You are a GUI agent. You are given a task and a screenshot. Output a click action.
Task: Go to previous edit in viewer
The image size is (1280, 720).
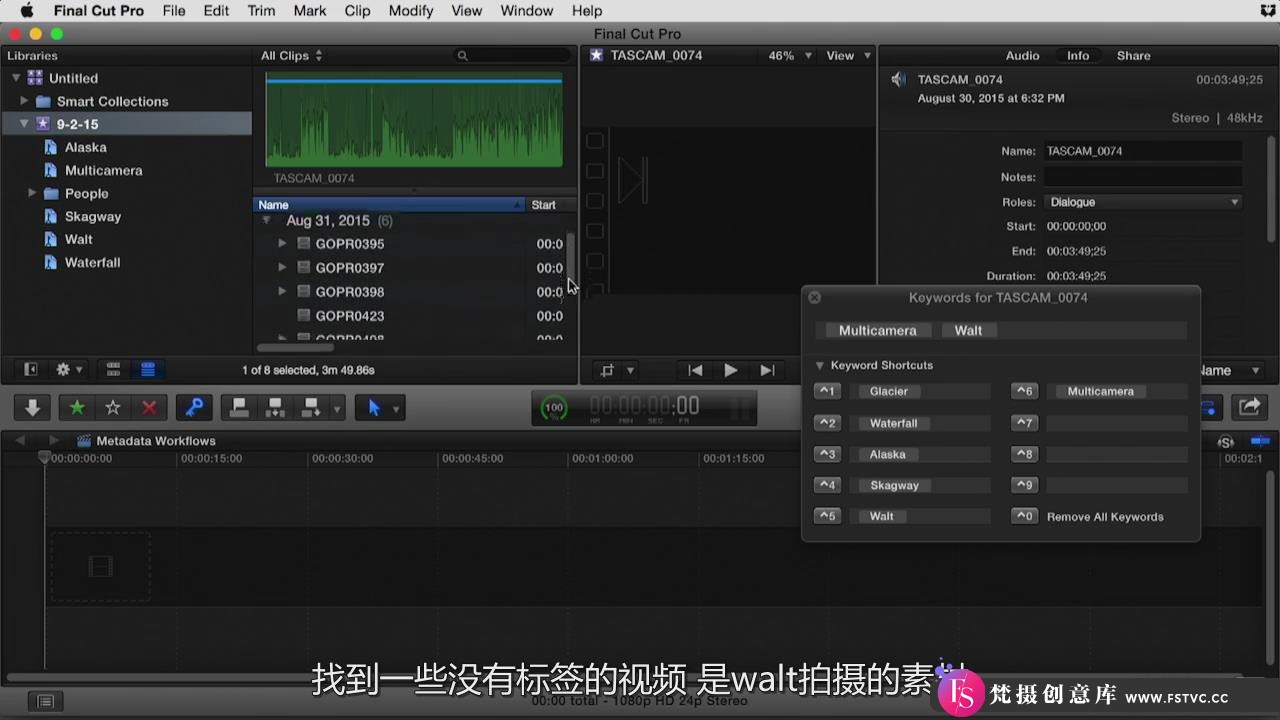[x=695, y=370]
